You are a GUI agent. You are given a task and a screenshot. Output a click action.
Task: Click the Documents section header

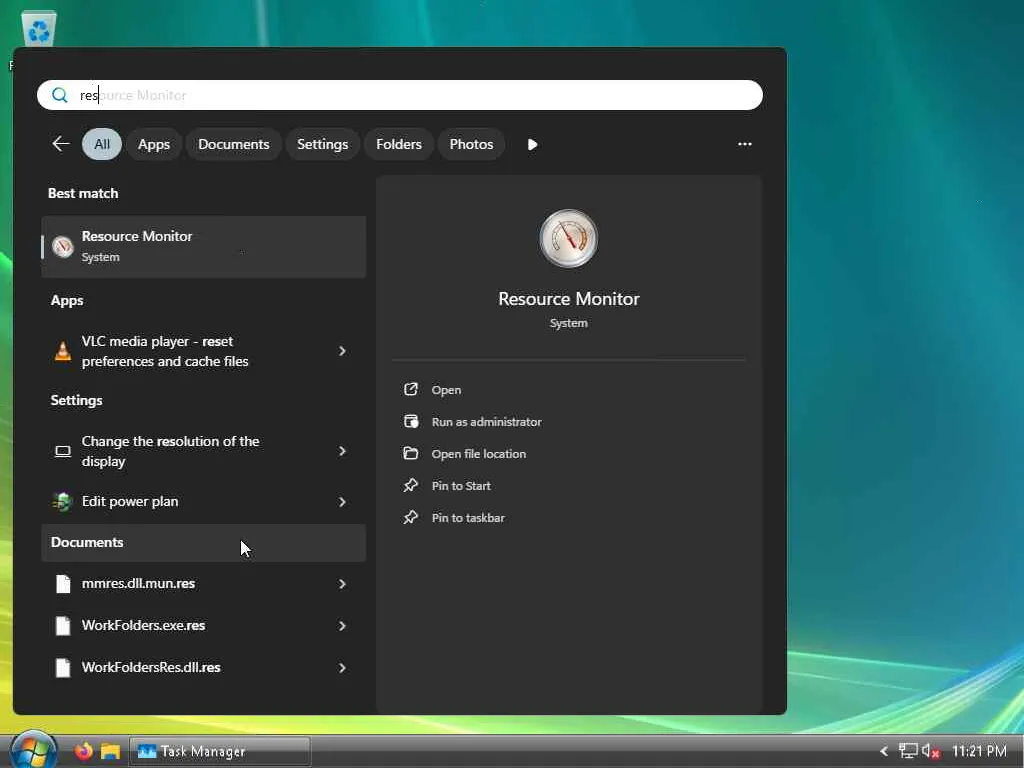204,543
